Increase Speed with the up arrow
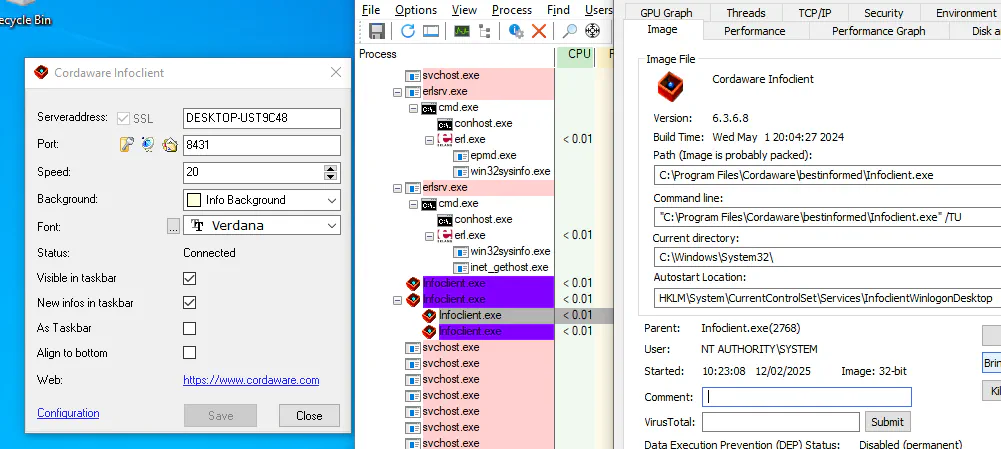The height and width of the screenshot is (449, 1001). 330,169
